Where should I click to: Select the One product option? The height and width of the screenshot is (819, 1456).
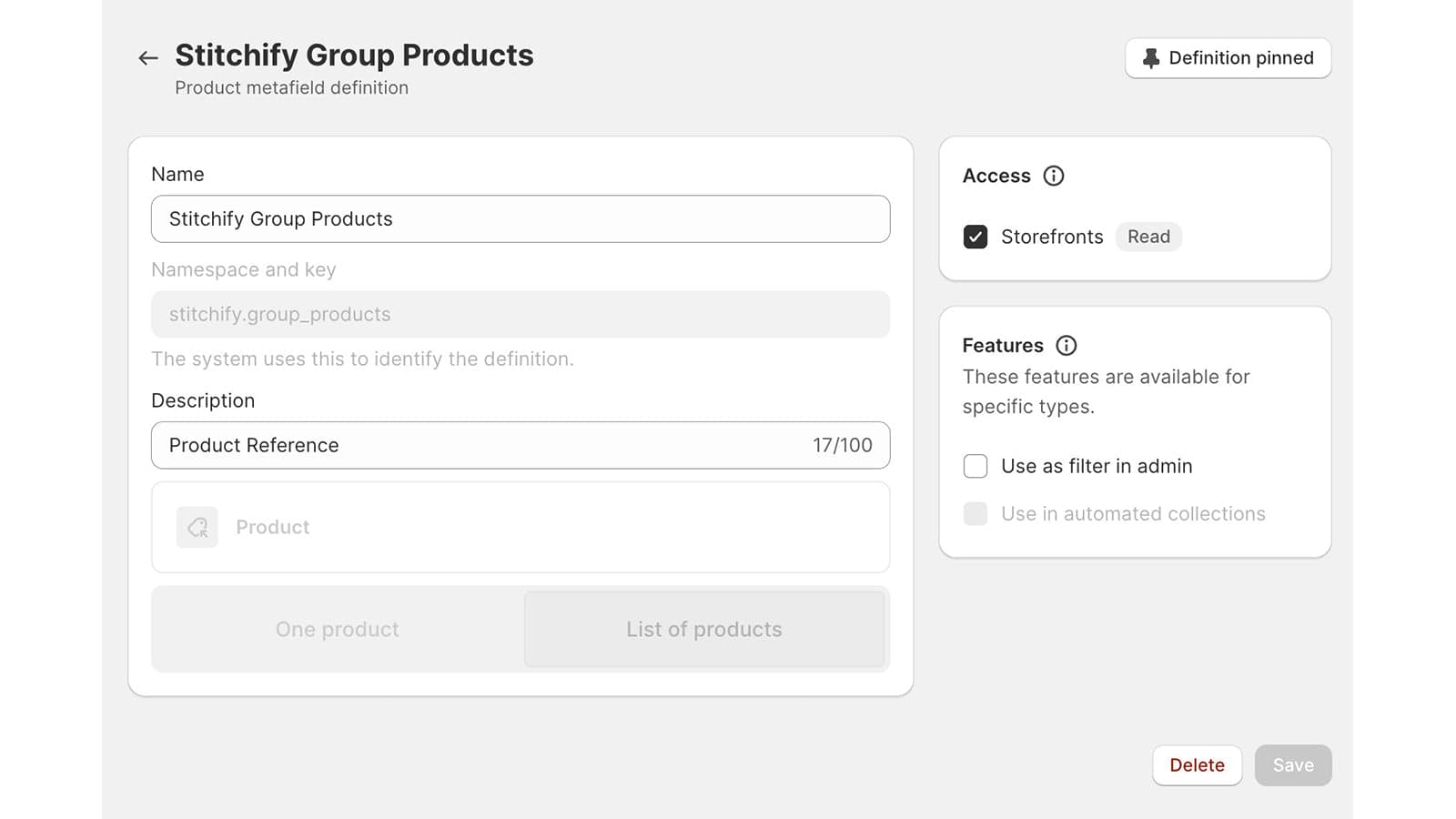tap(338, 630)
